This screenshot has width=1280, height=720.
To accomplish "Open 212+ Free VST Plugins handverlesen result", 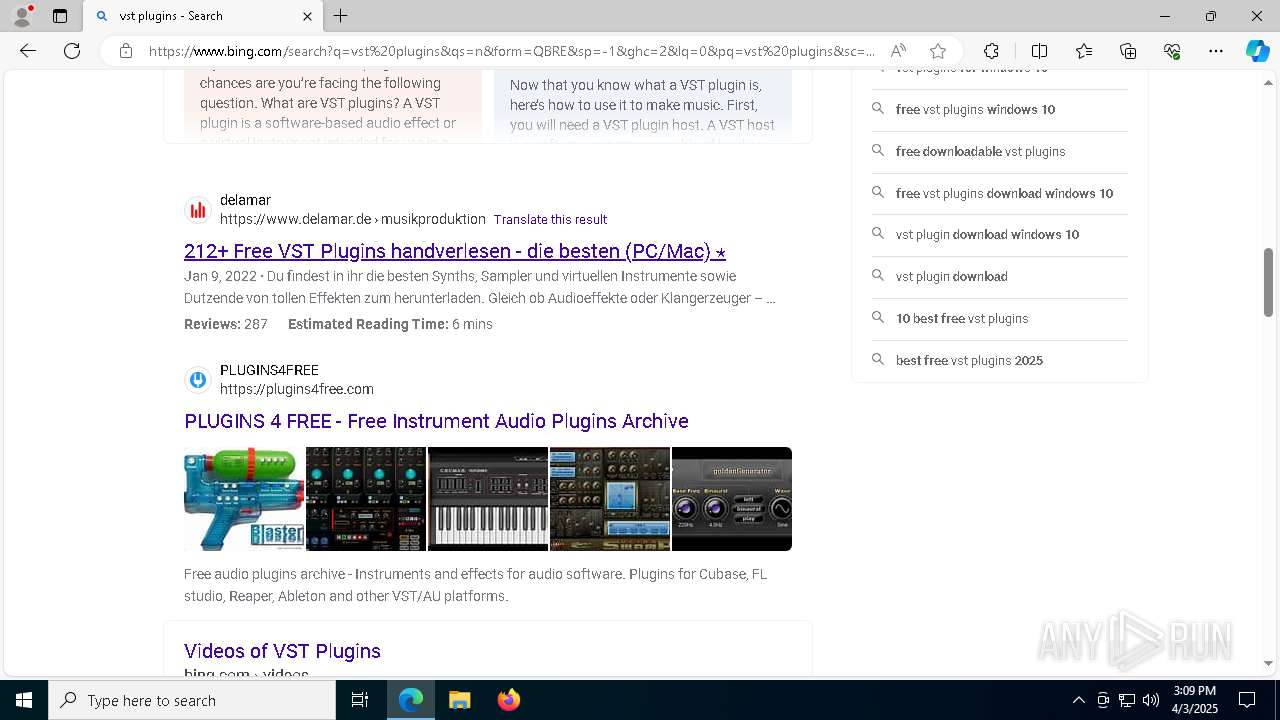I will point(455,251).
